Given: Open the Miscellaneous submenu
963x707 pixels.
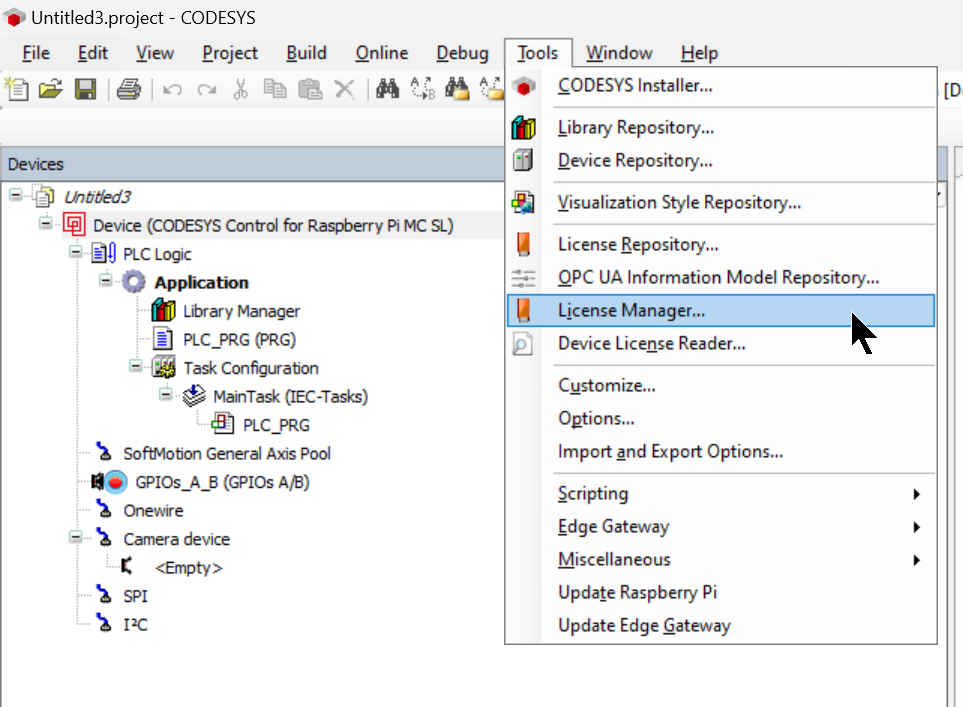Looking at the screenshot, I should point(721,560).
